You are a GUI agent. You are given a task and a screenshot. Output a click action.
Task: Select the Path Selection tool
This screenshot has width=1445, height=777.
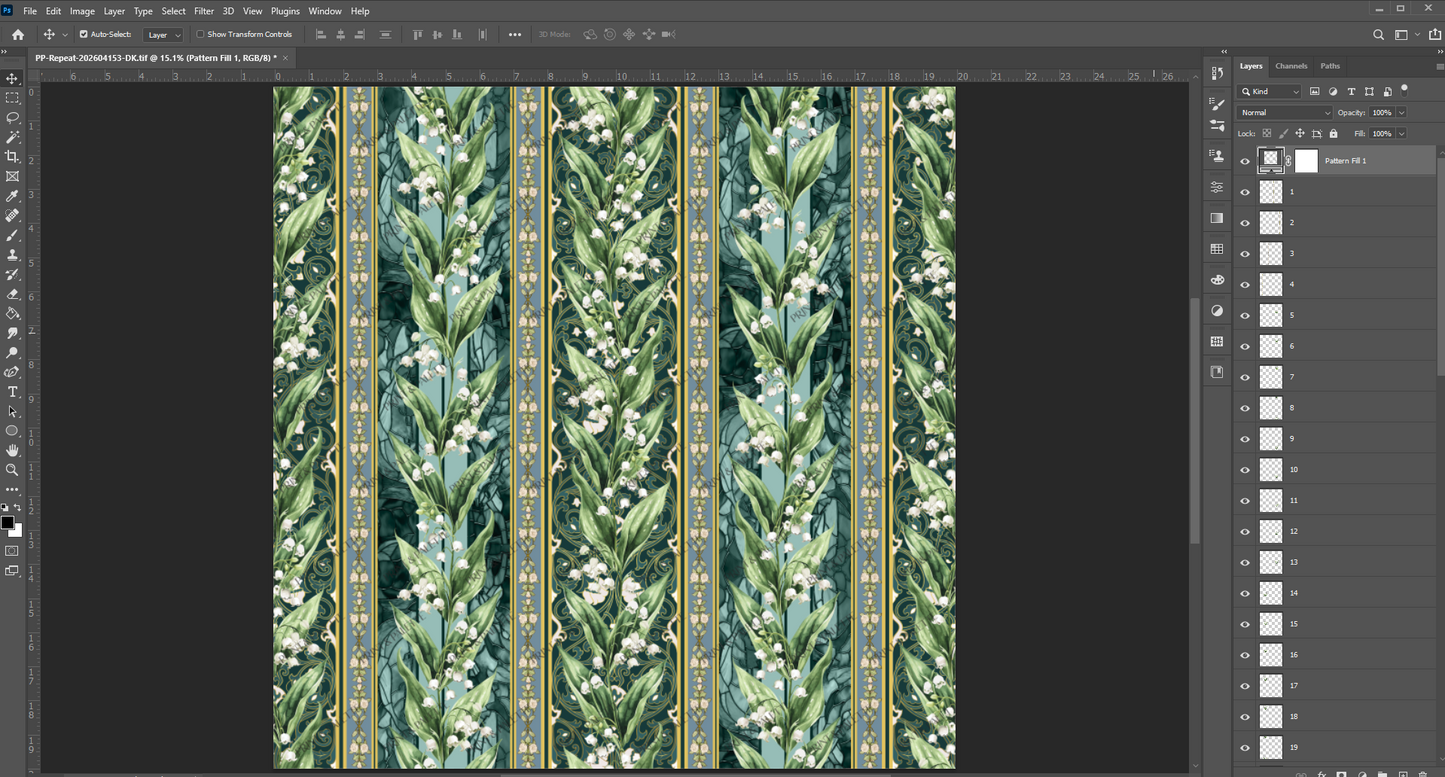pyautogui.click(x=12, y=411)
